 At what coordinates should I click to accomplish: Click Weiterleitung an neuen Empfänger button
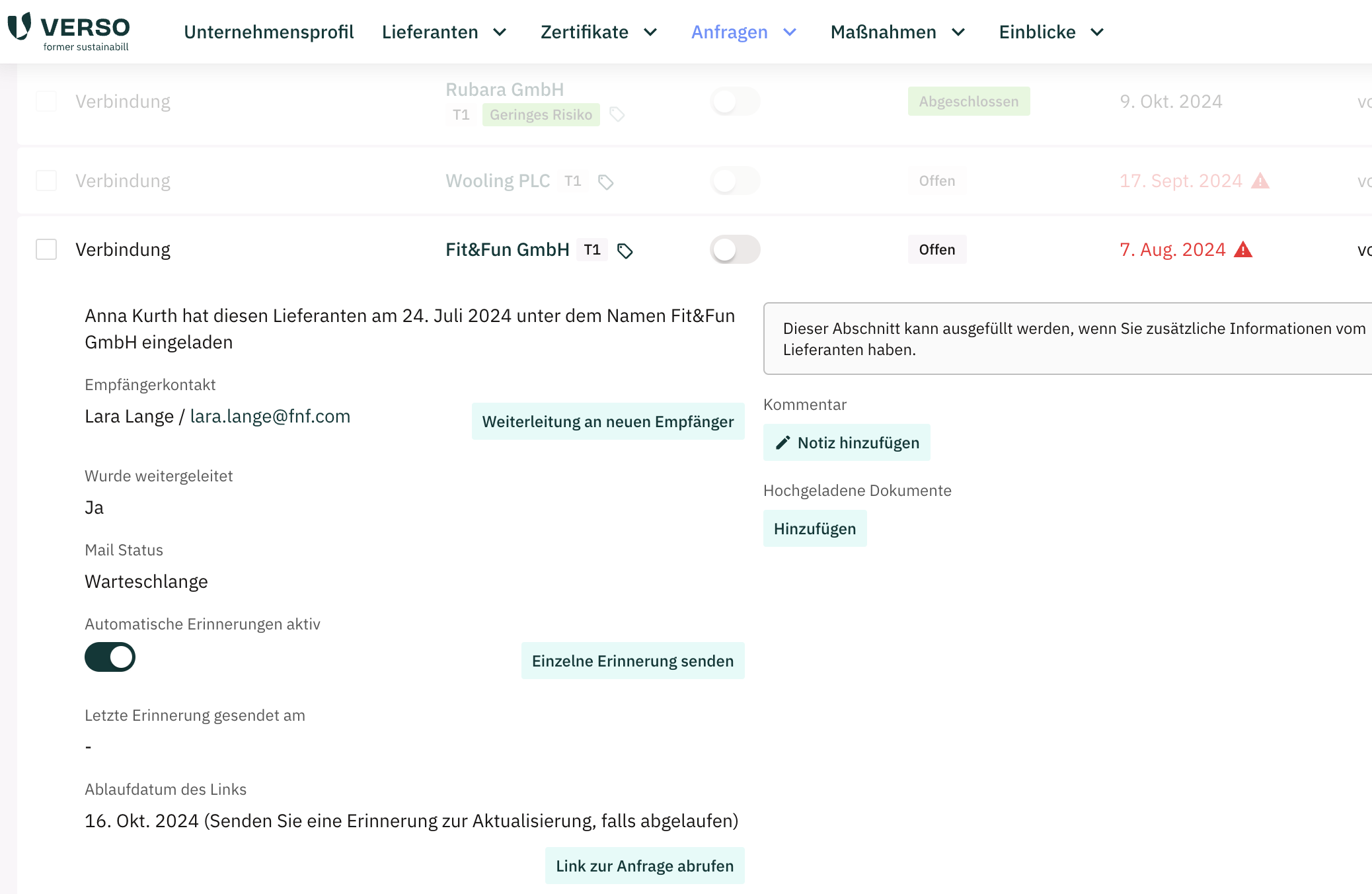608,421
